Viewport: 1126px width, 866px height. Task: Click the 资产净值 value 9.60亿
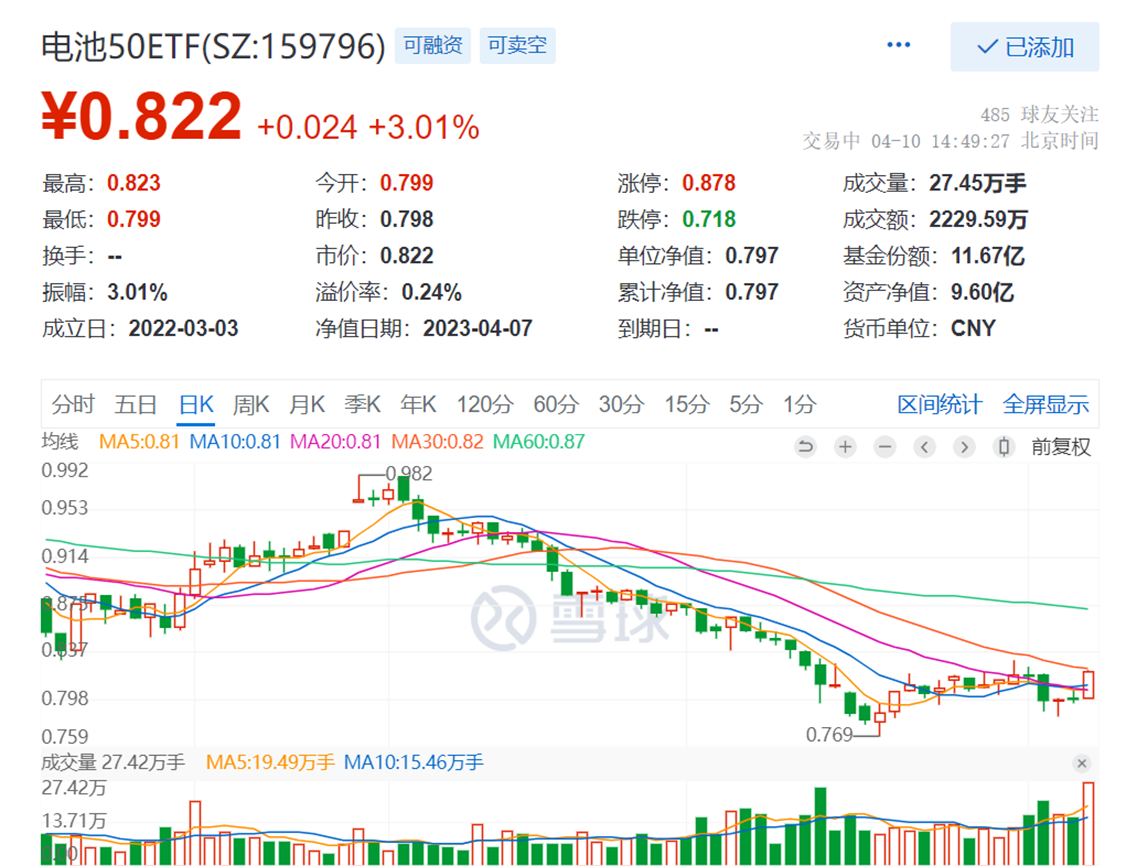pos(982,292)
